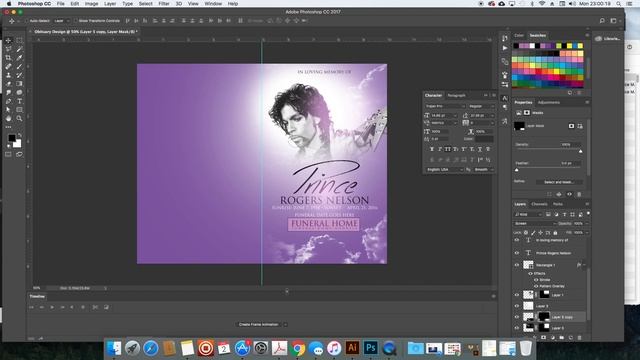Select the Gradient tool
The height and width of the screenshot is (360, 640).
tap(19, 84)
